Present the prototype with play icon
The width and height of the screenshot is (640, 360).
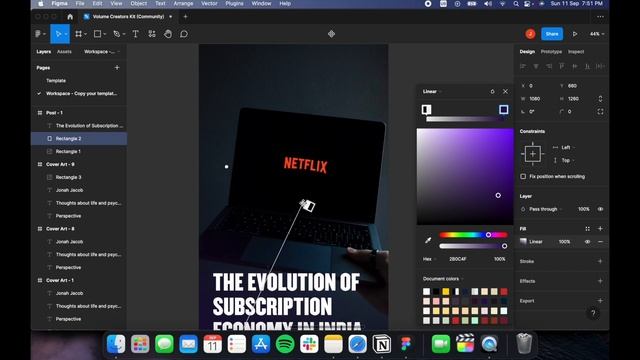(x=575, y=34)
